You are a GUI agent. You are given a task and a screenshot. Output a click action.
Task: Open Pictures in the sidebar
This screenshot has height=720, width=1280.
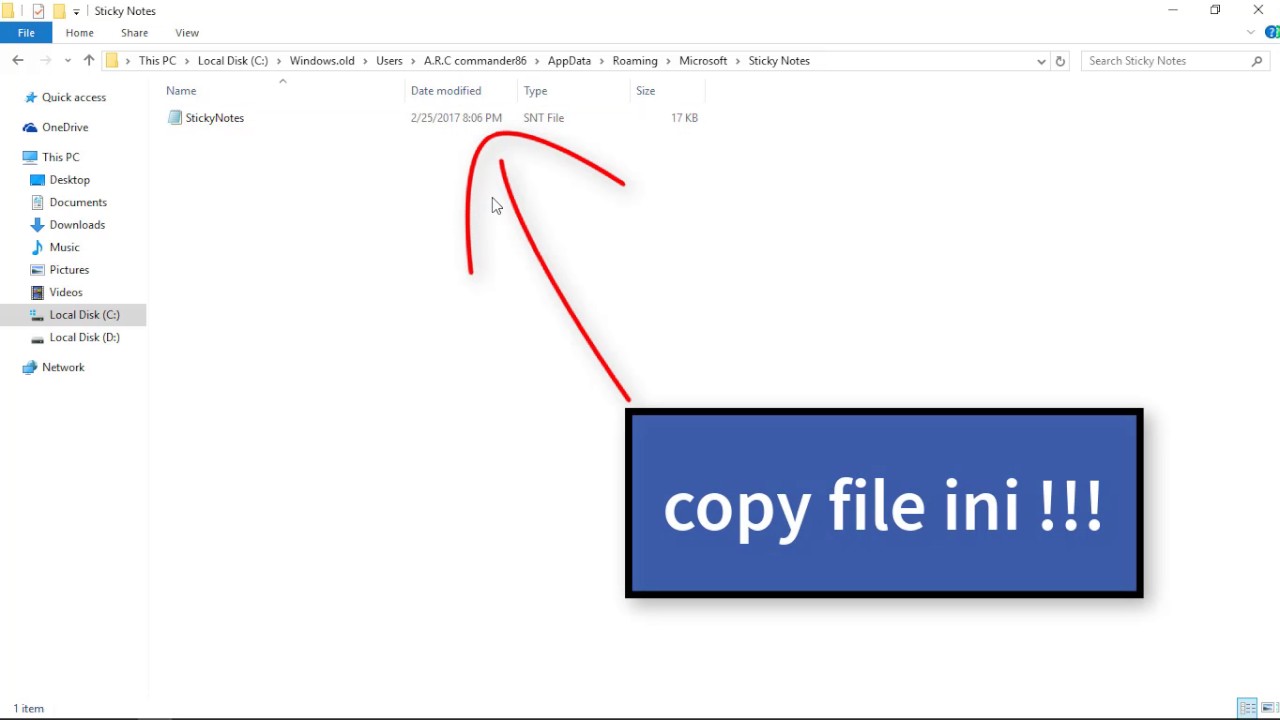coord(69,270)
